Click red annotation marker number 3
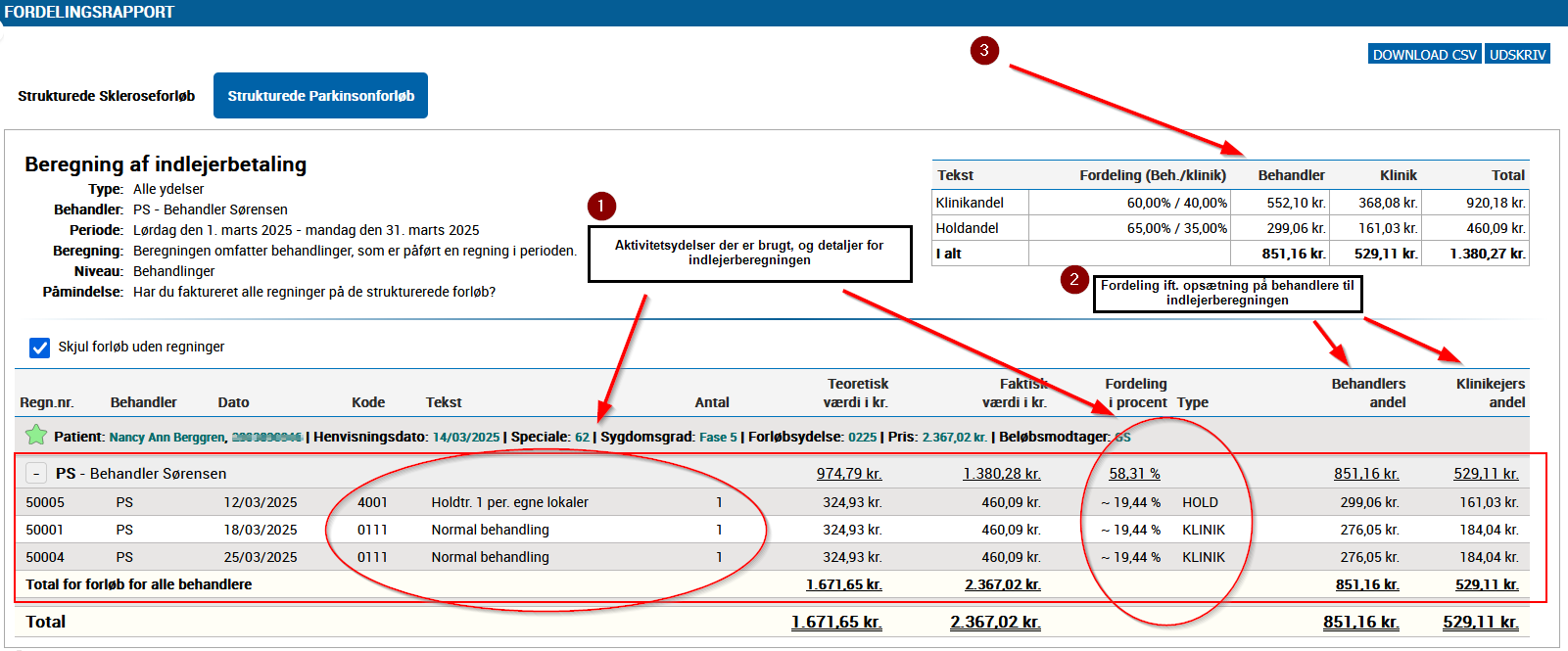 click(x=984, y=51)
